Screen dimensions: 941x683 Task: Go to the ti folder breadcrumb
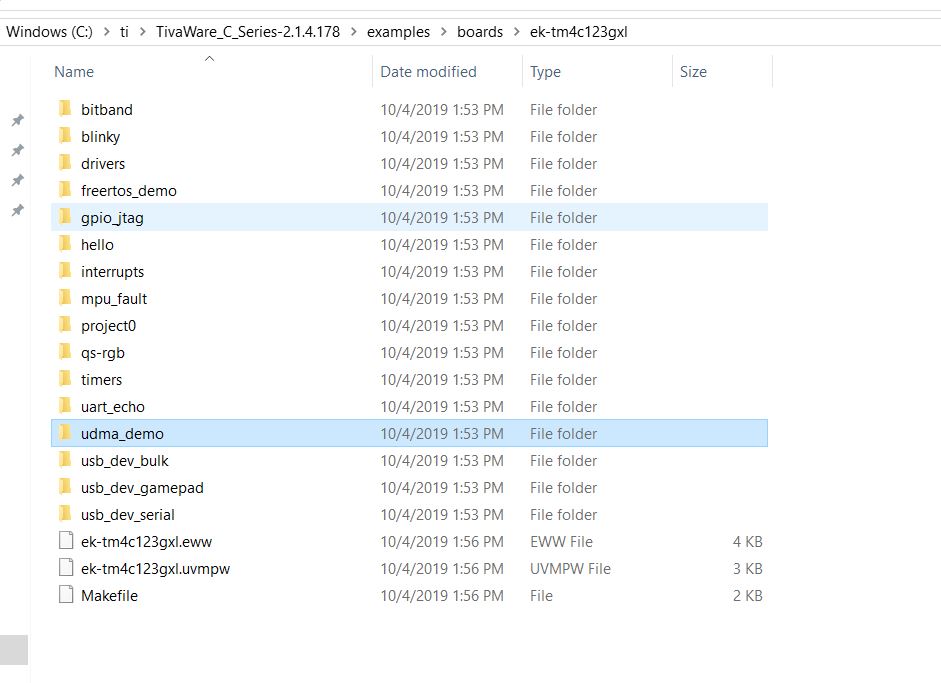click(x=124, y=32)
